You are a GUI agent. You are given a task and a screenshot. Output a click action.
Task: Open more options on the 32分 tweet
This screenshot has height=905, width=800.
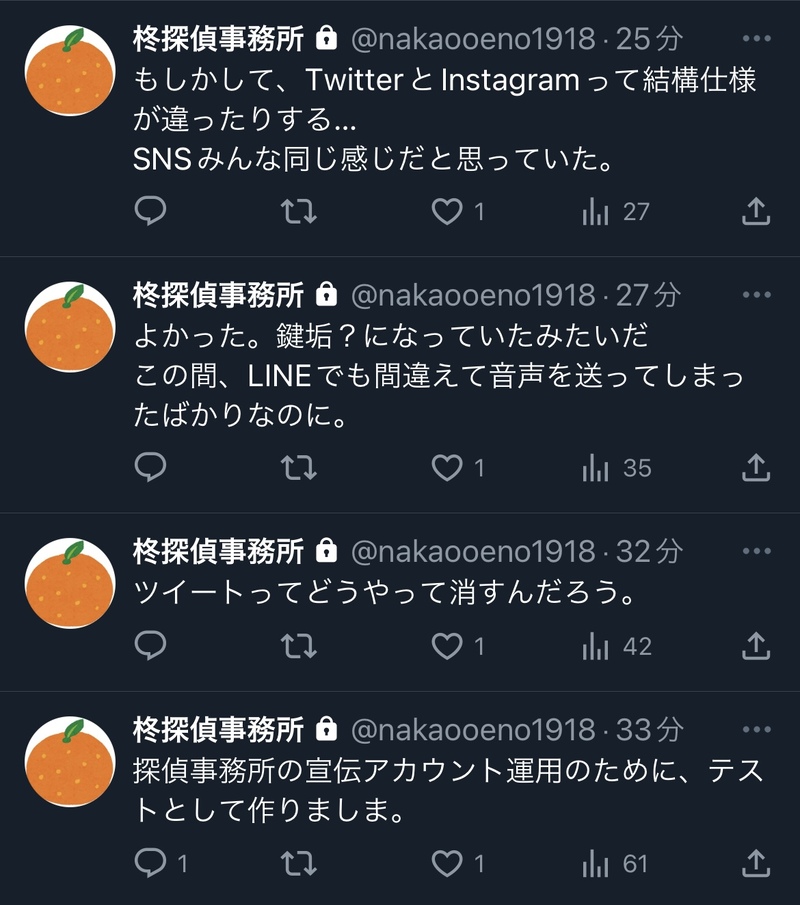tap(757, 551)
